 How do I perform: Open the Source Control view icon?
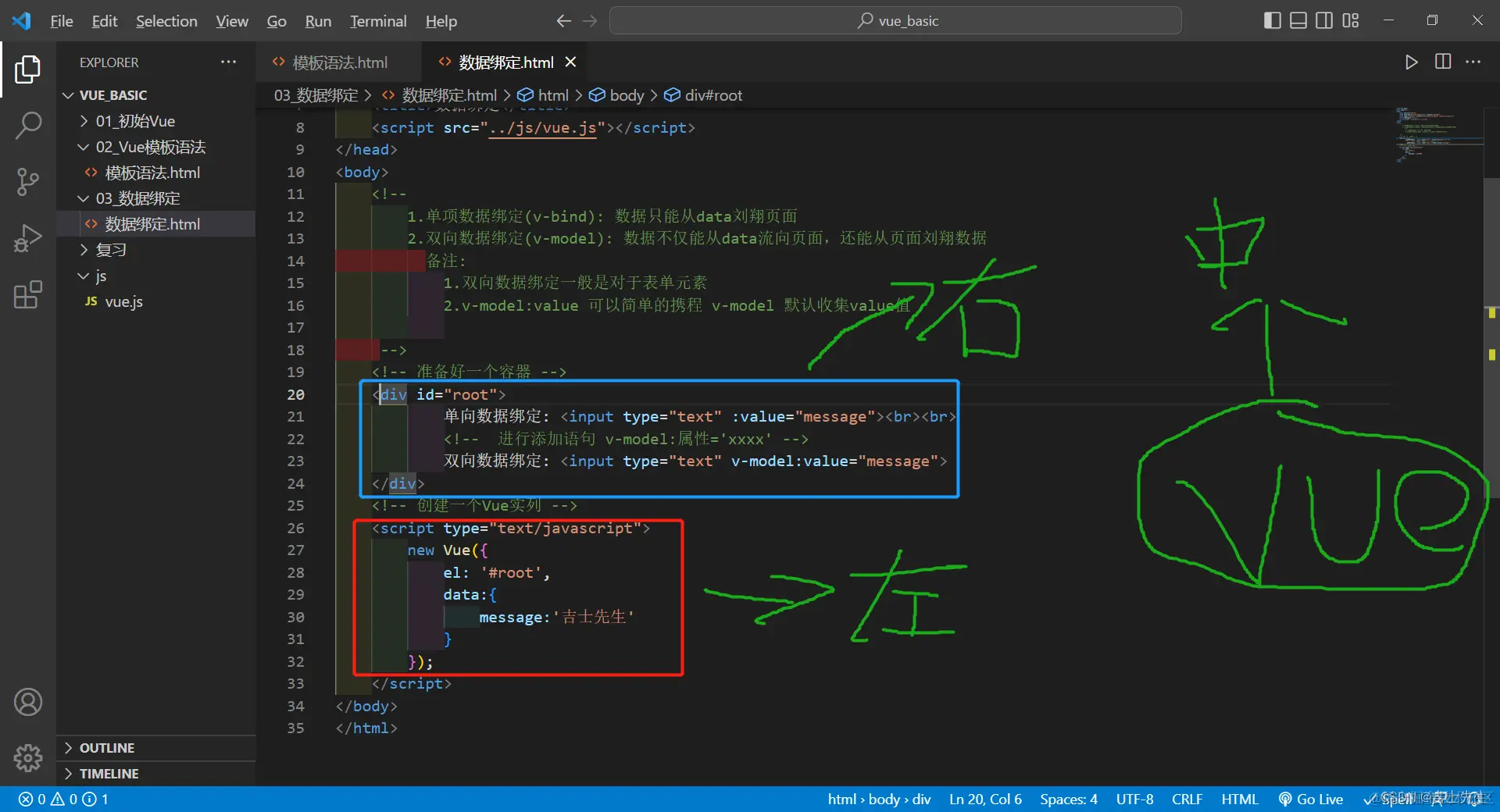click(28, 181)
